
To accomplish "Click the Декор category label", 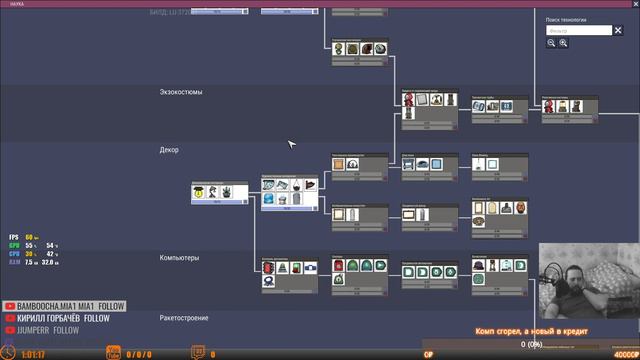I will (x=169, y=150).
